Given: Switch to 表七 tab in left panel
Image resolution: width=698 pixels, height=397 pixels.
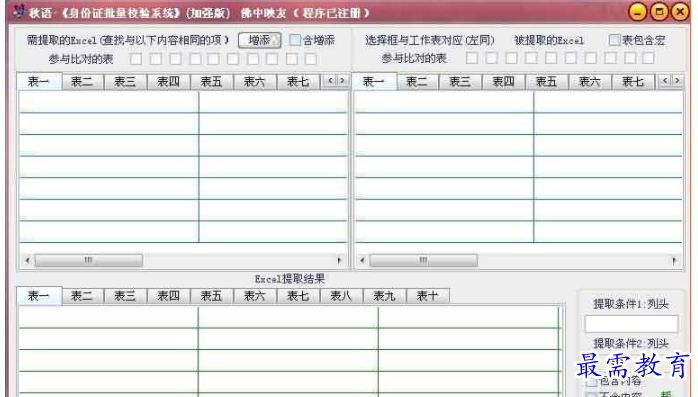Looking at the screenshot, I should tap(298, 82).
